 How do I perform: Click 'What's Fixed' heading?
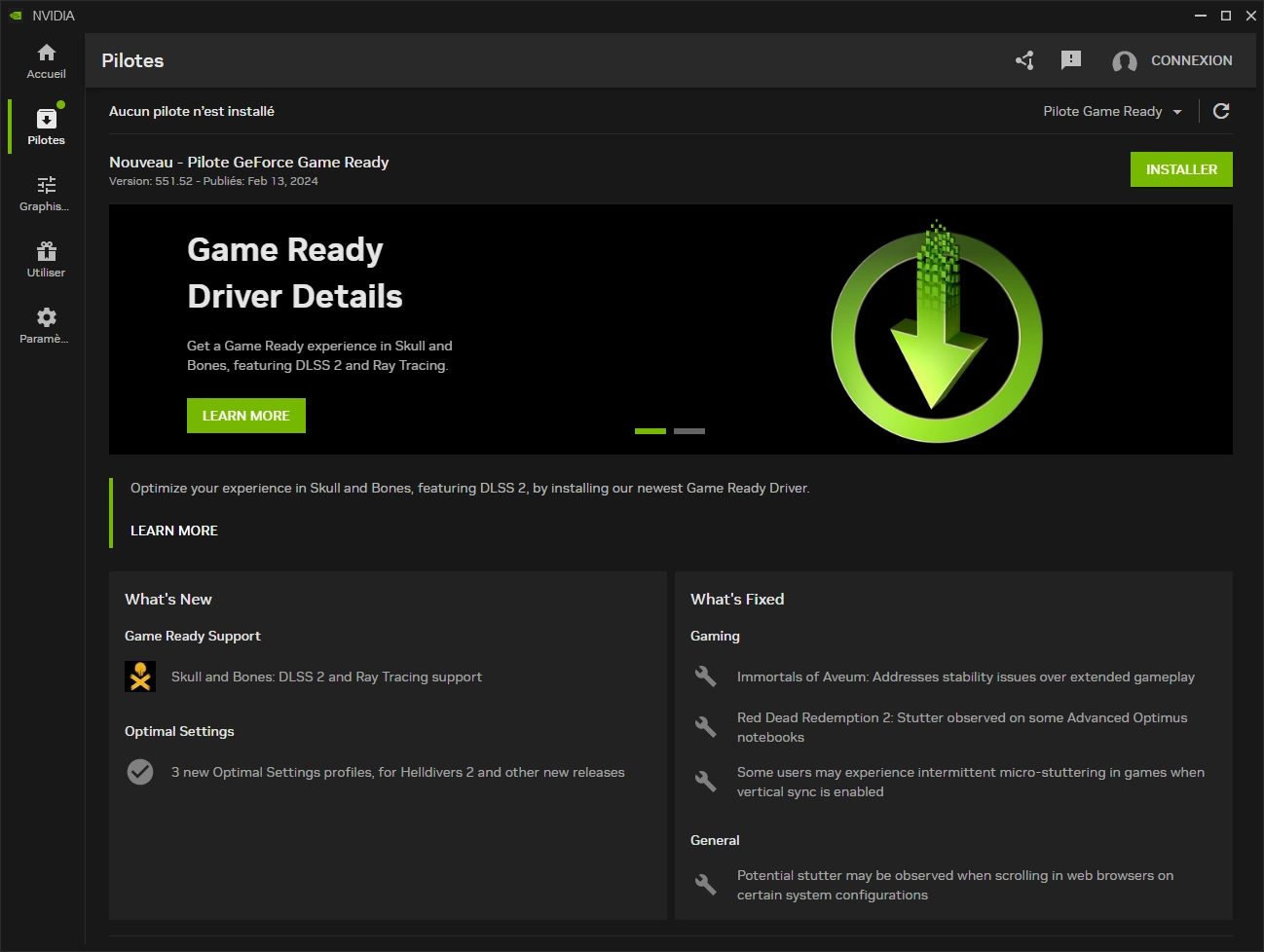(737, 599)
